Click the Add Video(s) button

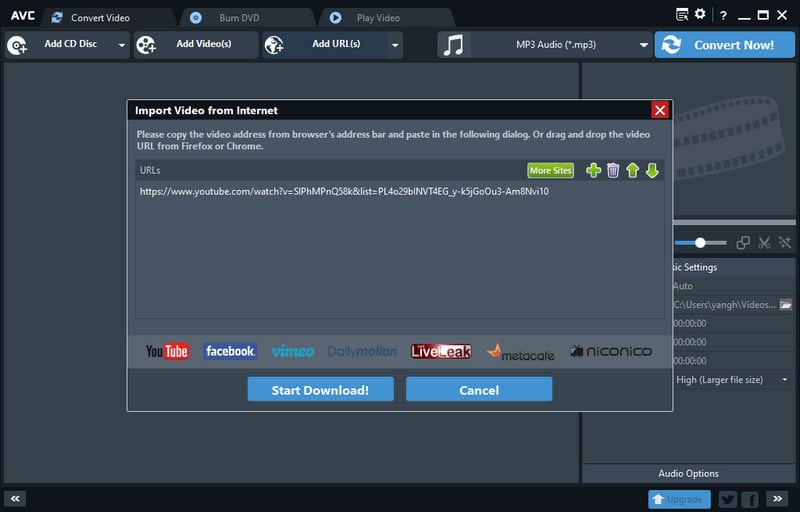pyautogui.click(x=196, y=44)
